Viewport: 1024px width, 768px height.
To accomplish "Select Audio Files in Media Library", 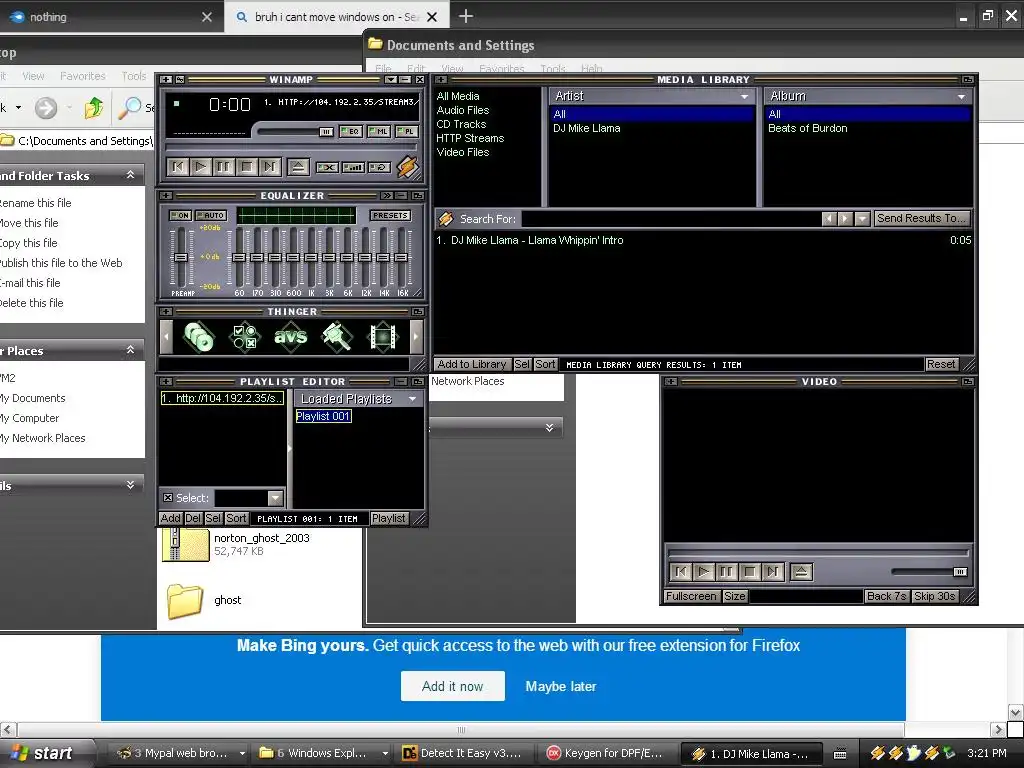I will [x=462, y=110].
